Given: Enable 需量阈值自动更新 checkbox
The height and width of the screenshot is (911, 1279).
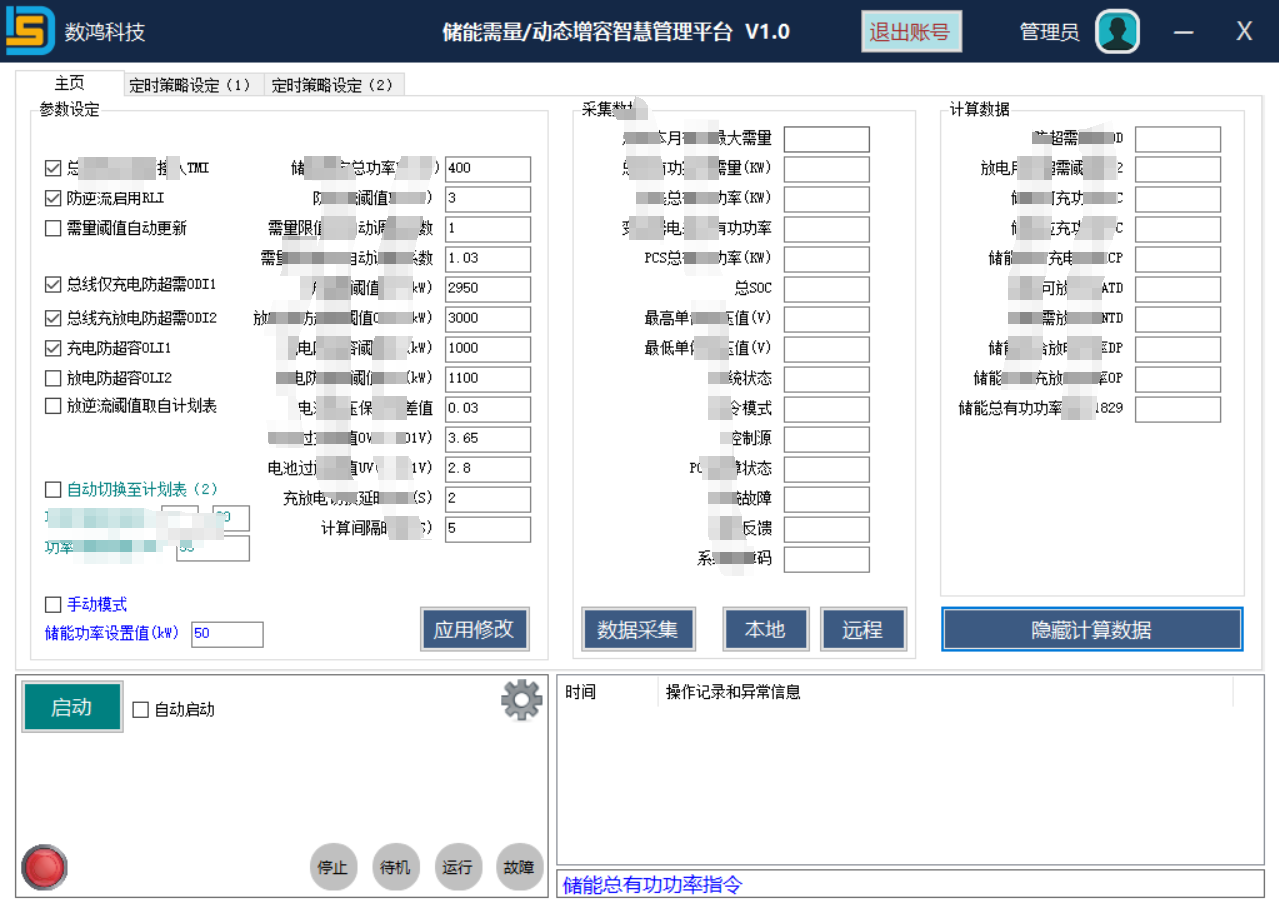Looking at the screenshot, I should [54, 229].
